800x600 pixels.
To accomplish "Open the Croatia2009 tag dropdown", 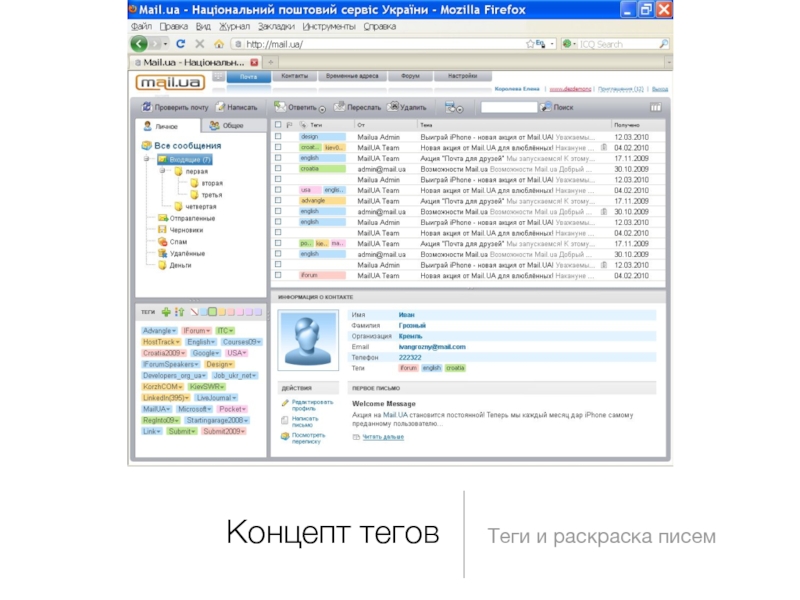I will pyautogui.click(x=183, y=353).
